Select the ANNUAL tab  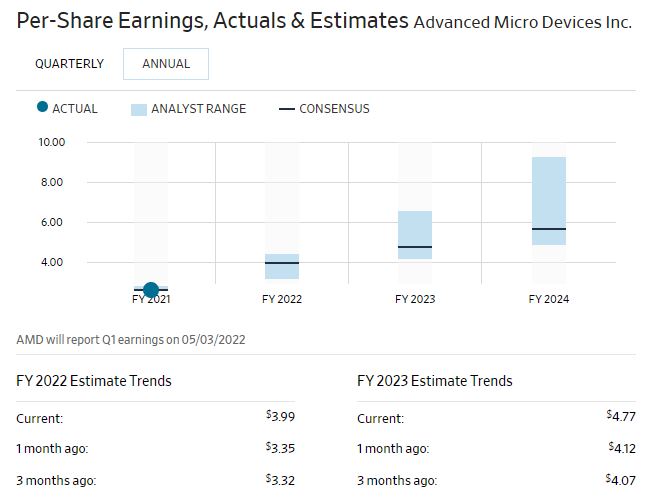click(166, 64)
